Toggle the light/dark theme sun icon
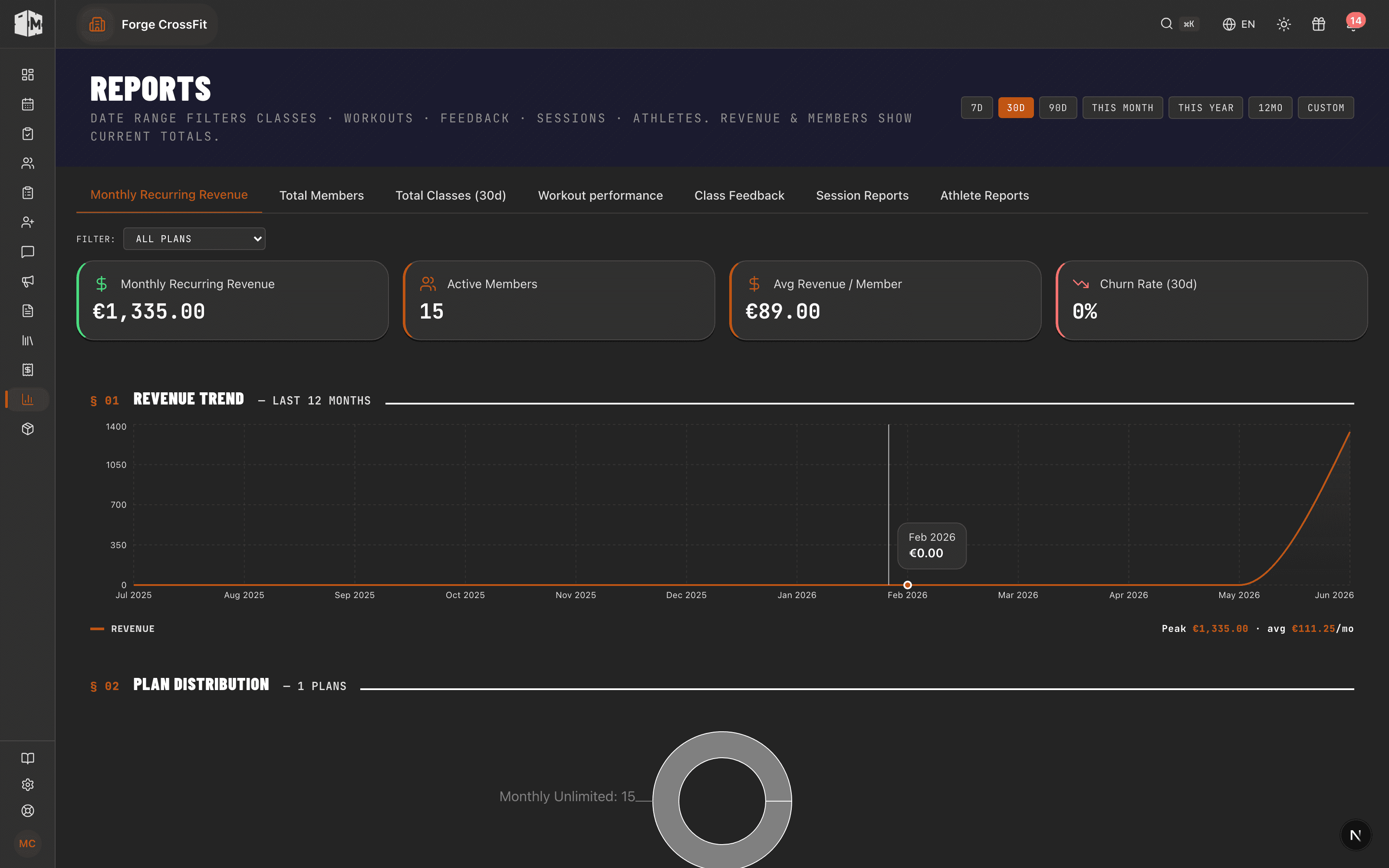Image resolution: width=1389 pixels, height=868 pixels. click(1284, 24)
